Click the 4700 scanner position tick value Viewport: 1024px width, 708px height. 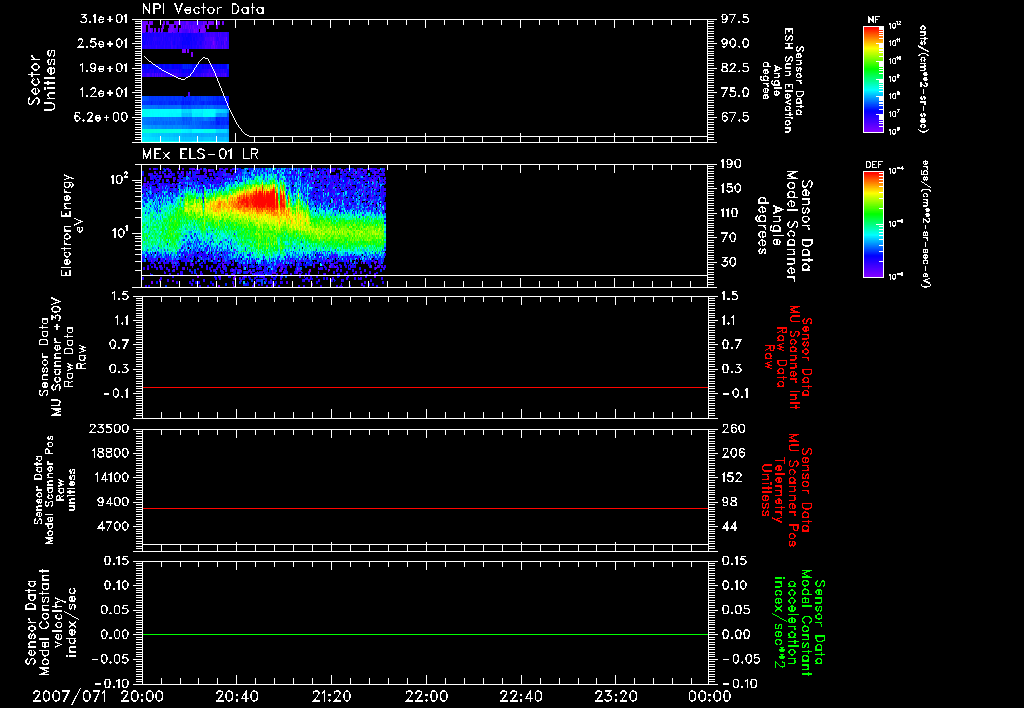pos(113,526)
